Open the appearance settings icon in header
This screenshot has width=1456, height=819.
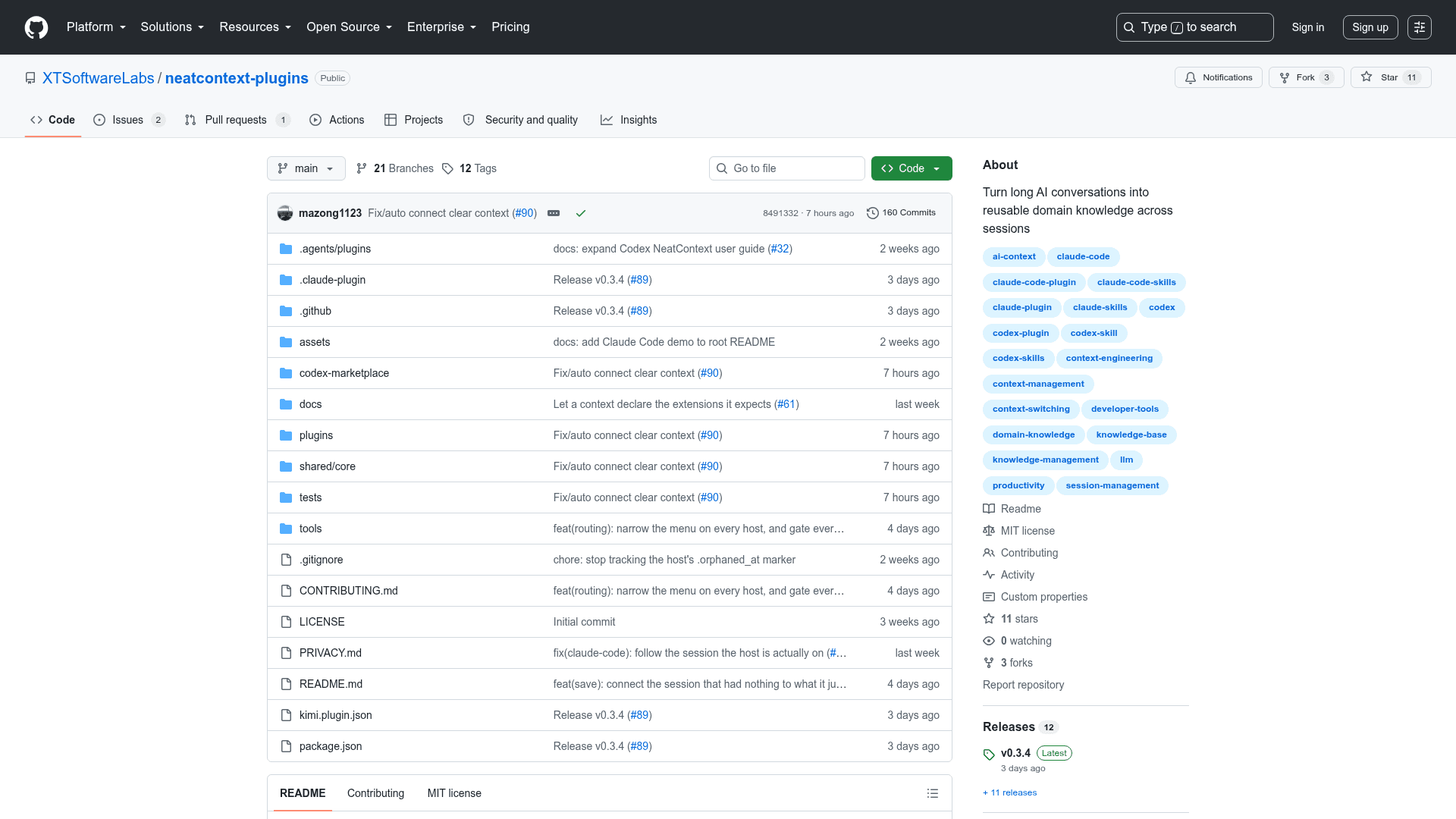[x=1419, y=27]
